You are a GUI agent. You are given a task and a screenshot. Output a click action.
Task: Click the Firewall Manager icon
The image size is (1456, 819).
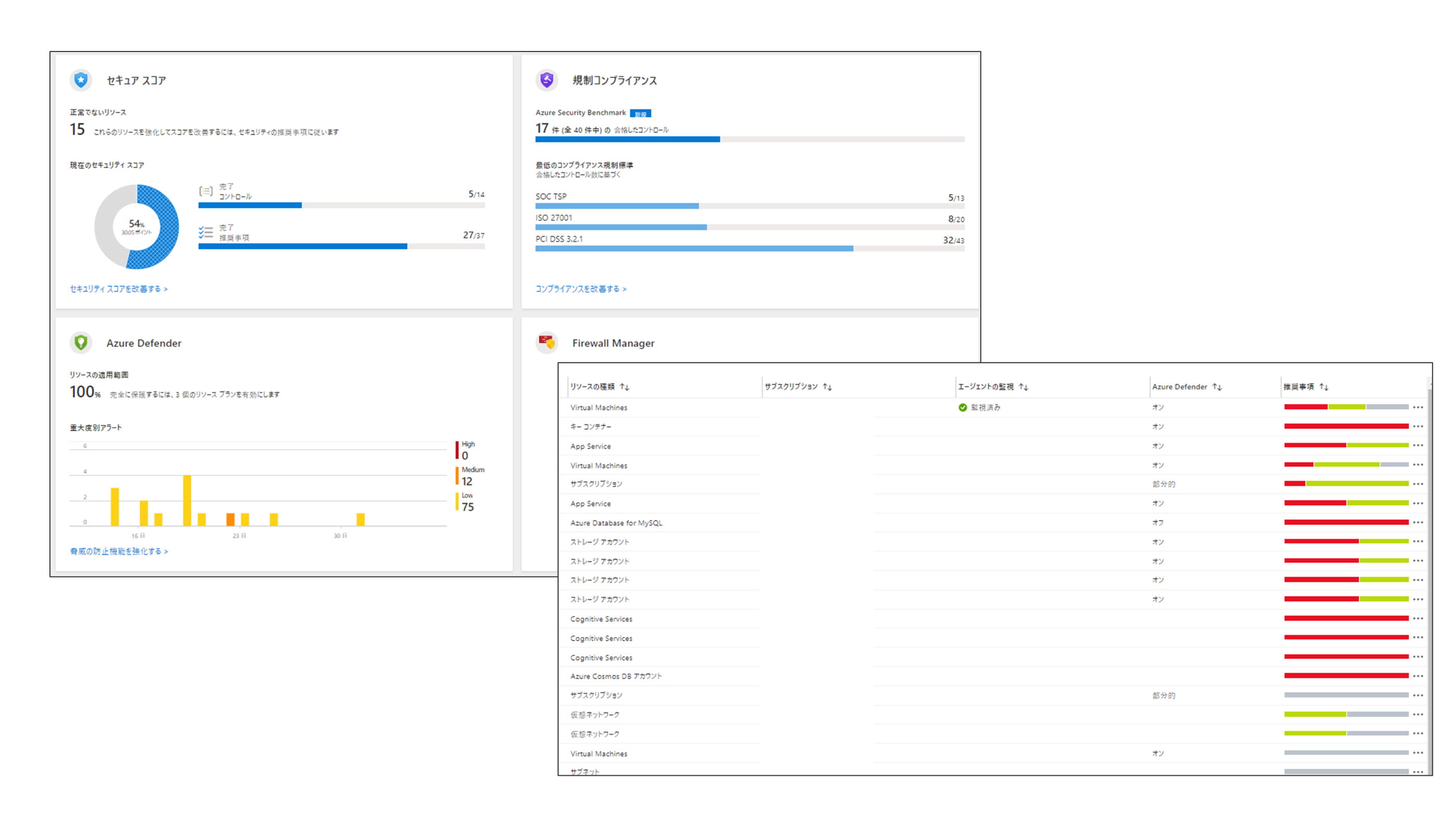tap(546, 343)
